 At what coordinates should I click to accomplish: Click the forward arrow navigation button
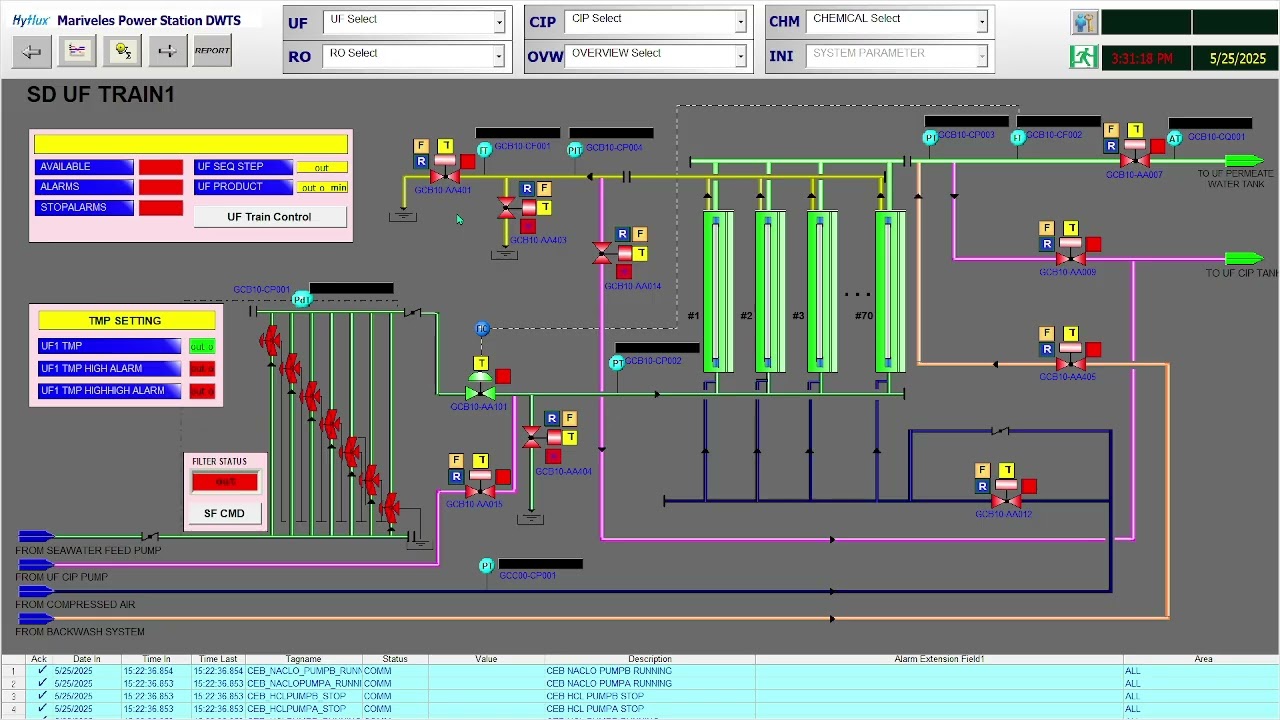coord(167,51)
